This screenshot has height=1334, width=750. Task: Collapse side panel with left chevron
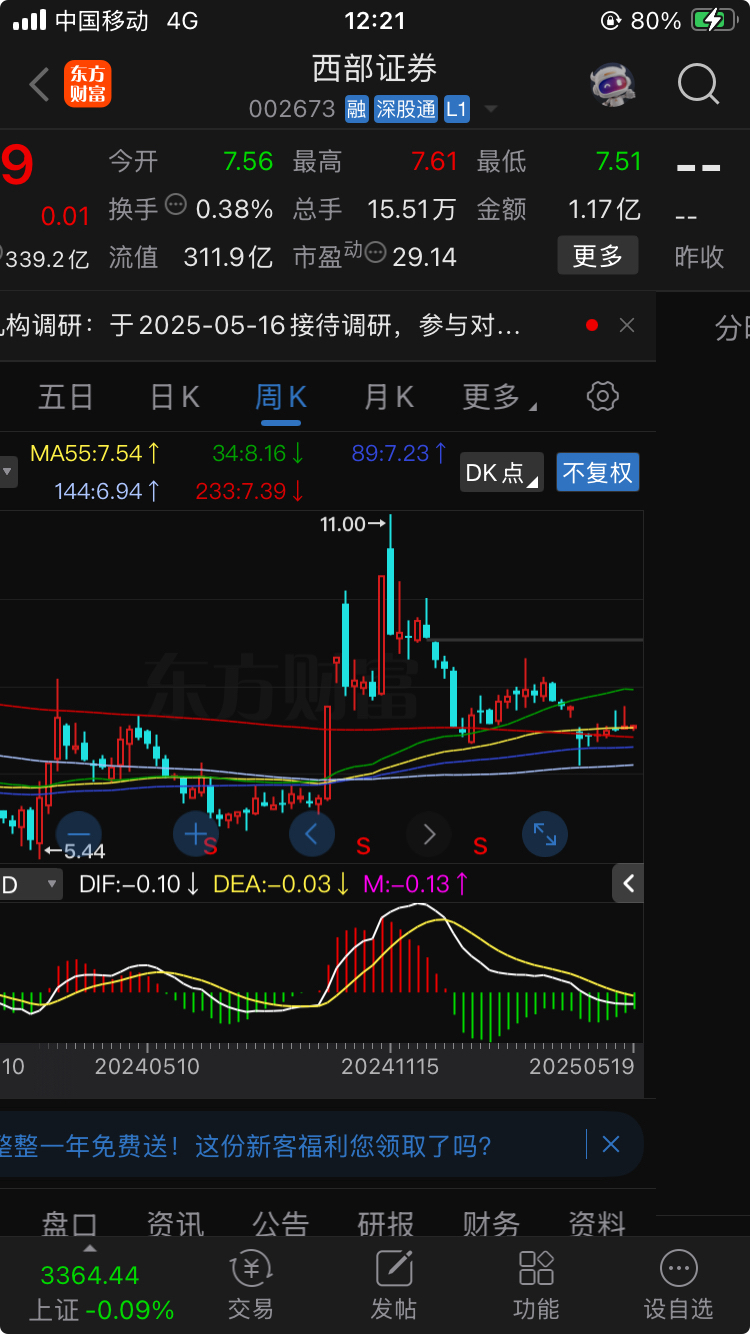point(628,883)
